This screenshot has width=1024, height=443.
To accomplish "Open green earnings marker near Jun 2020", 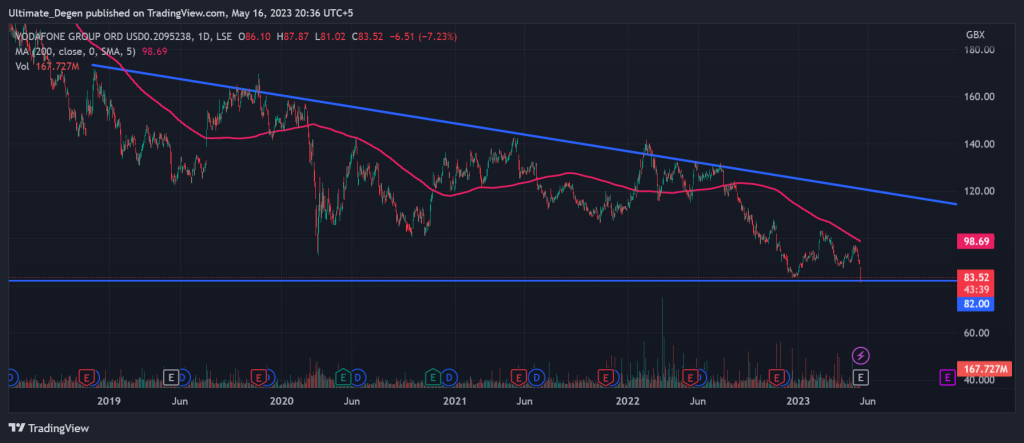I will click(x=343, y=376).
